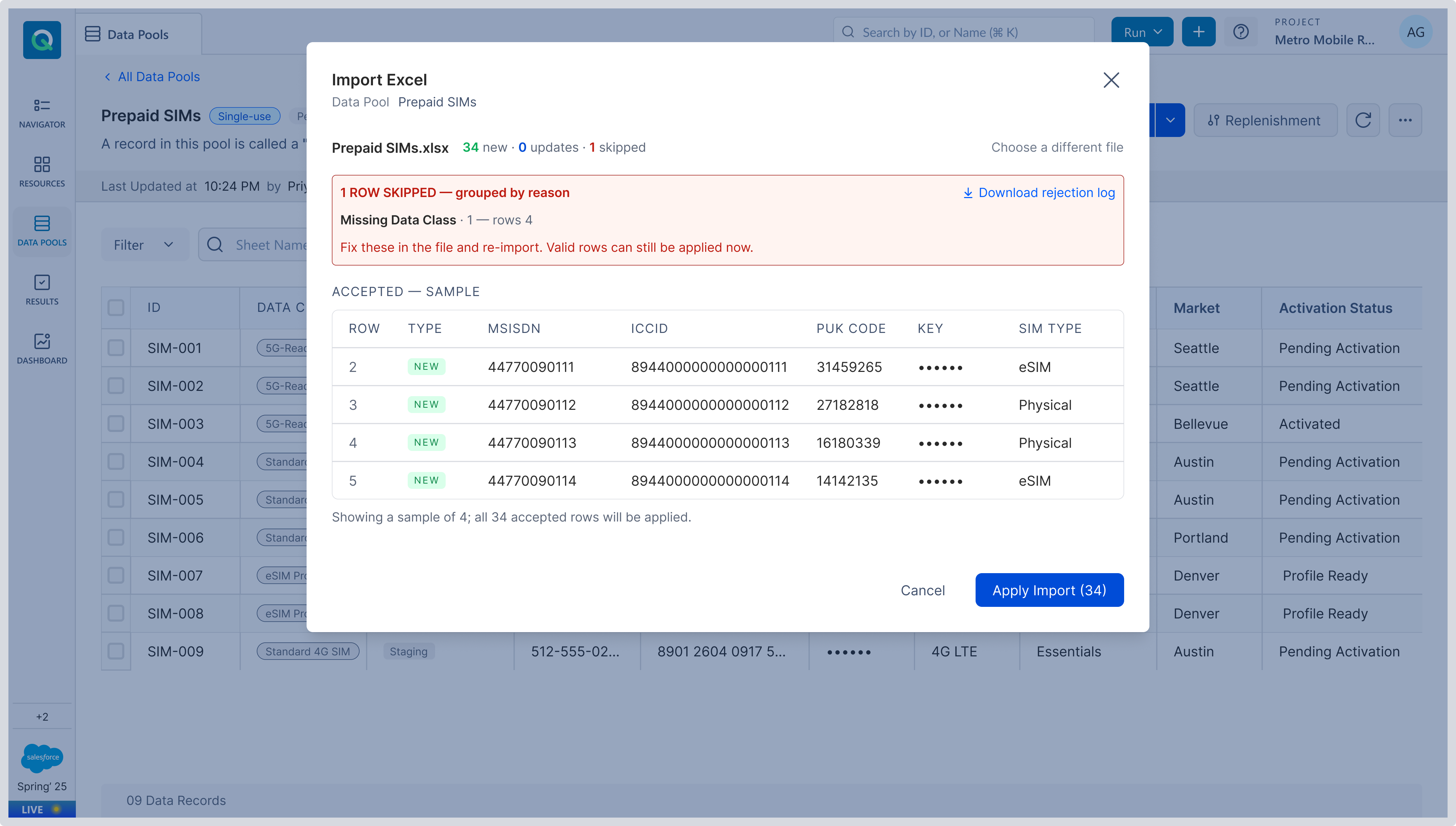Toggle the select-all checkbox in table header

click(x=116, y=308)
